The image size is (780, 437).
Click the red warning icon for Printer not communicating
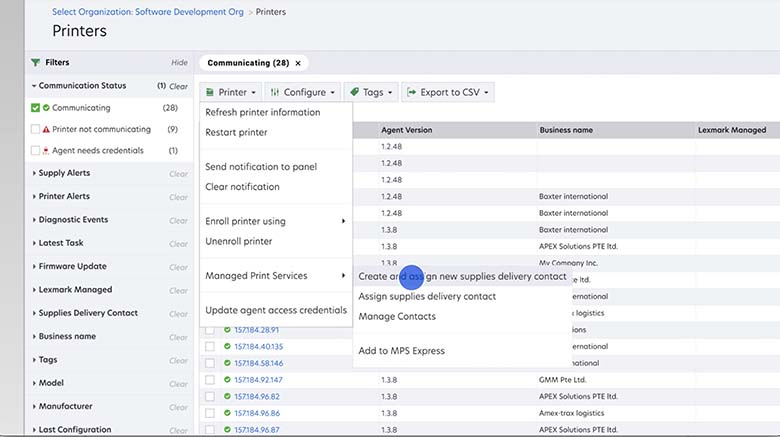(x=46, y=129)
